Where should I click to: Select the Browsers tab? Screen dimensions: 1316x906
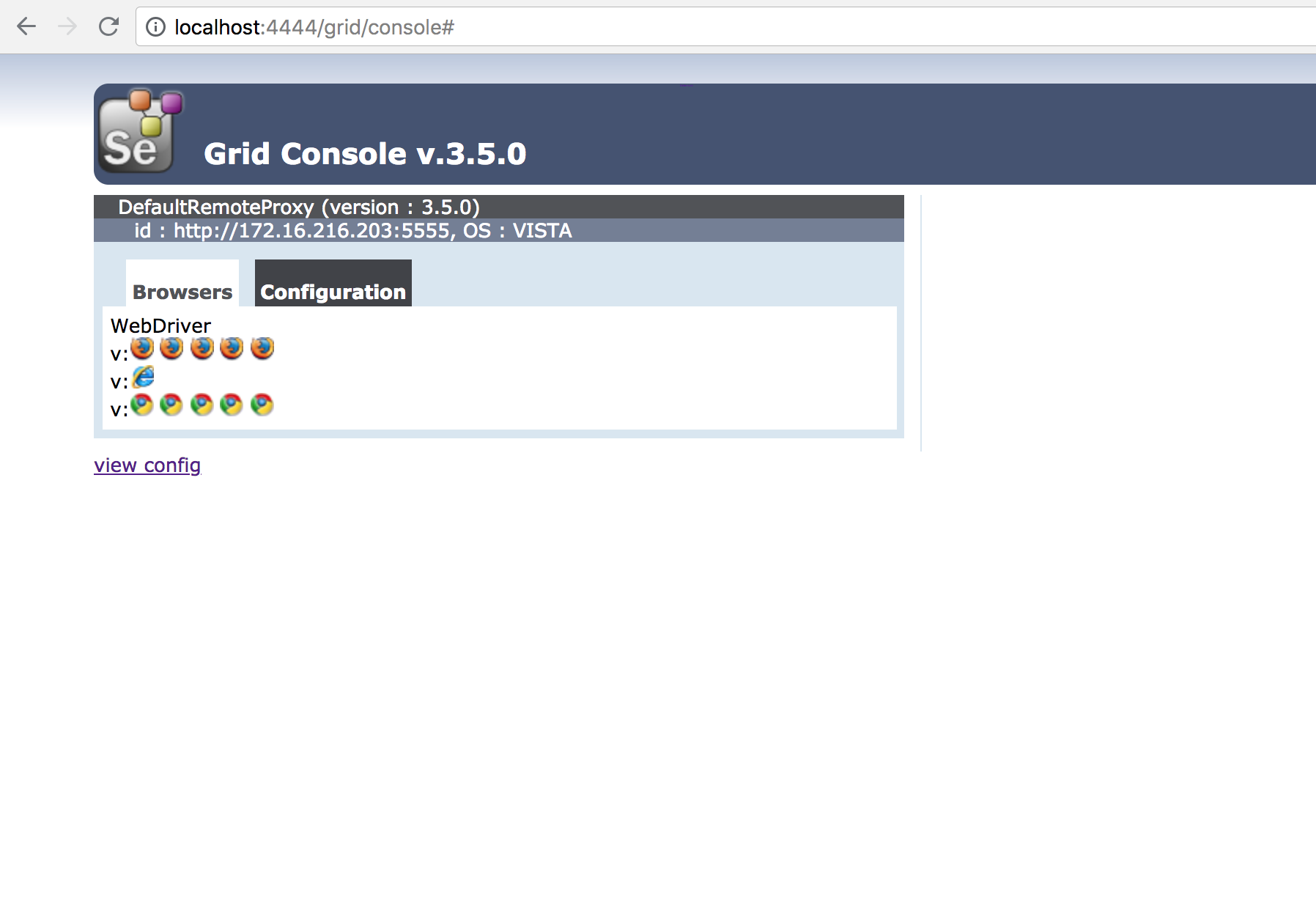tap(182, 284)
